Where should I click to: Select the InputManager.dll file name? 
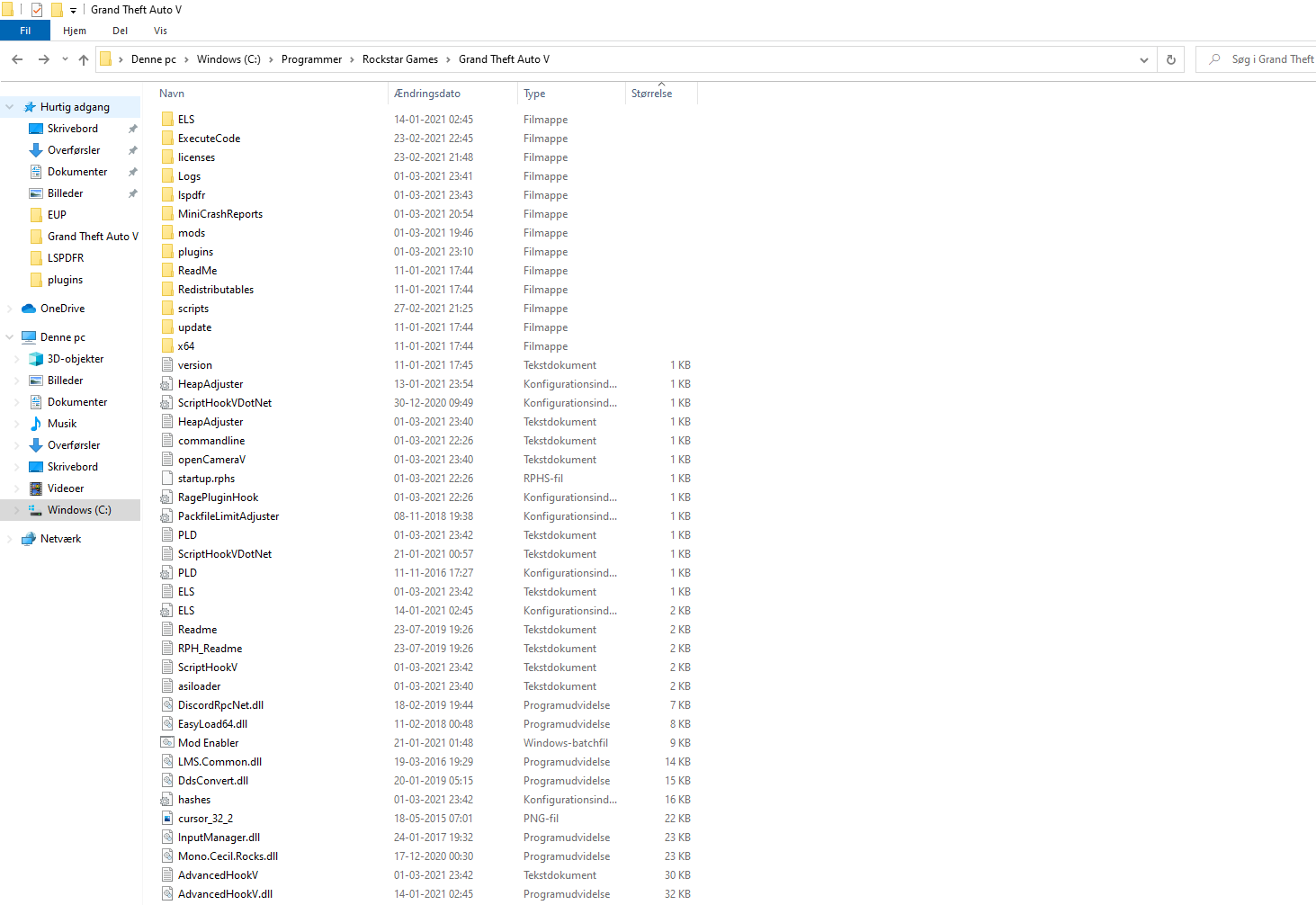coord(219,838)
